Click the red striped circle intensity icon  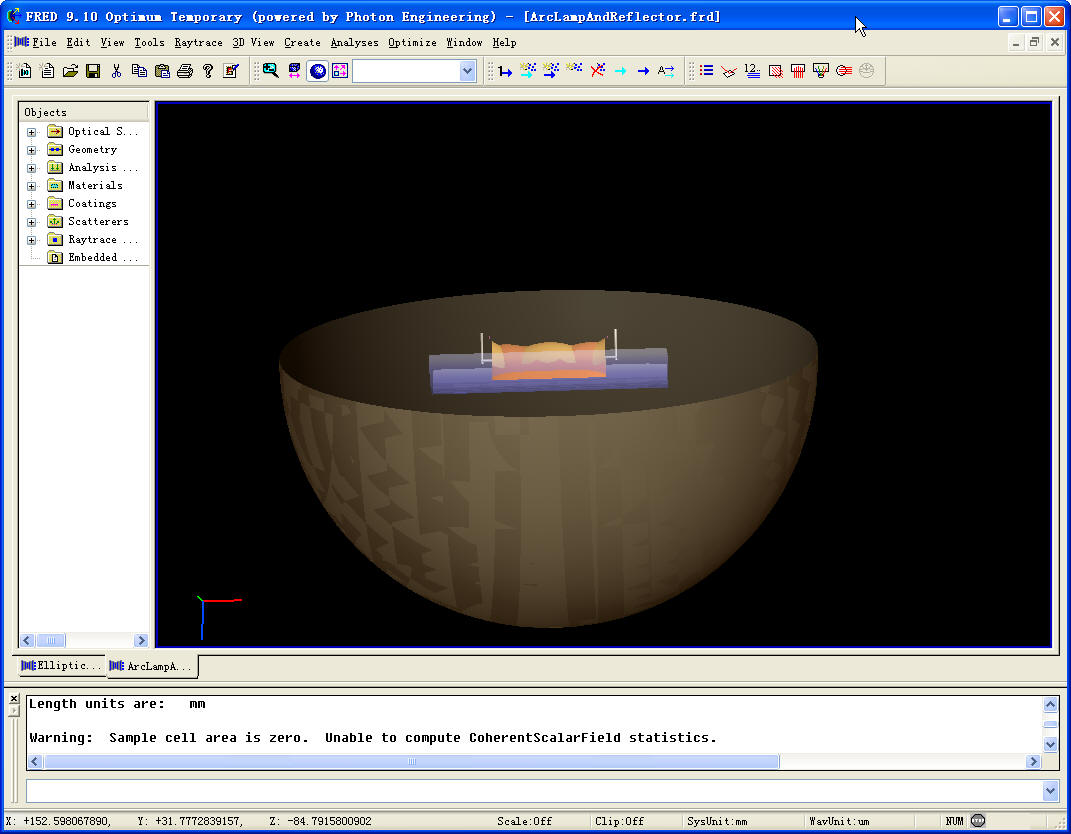844,70
